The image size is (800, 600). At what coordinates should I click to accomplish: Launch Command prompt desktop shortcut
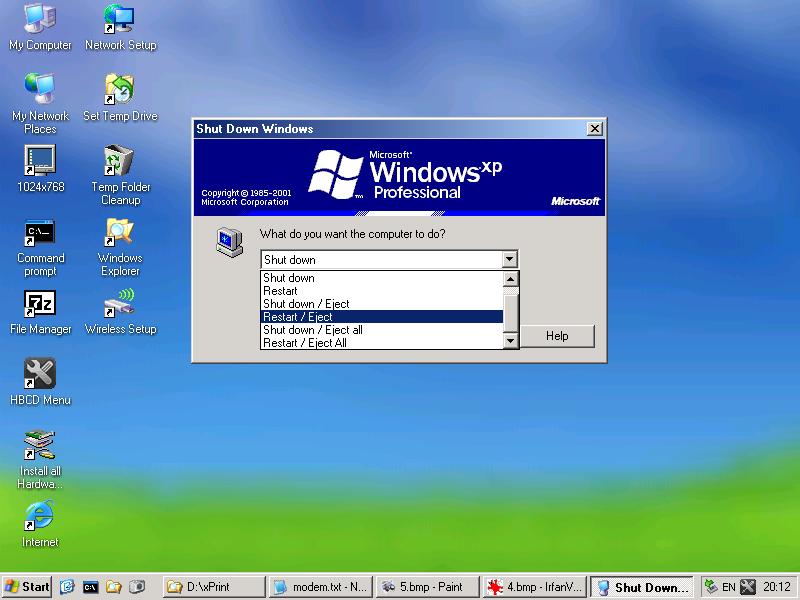(x=40, y=246)
